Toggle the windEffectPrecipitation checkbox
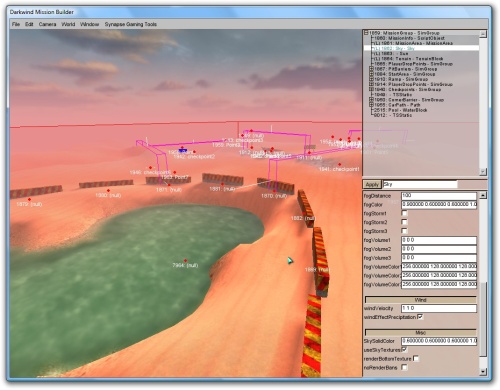This screenshot has height=390, width=500. (420, 317)
